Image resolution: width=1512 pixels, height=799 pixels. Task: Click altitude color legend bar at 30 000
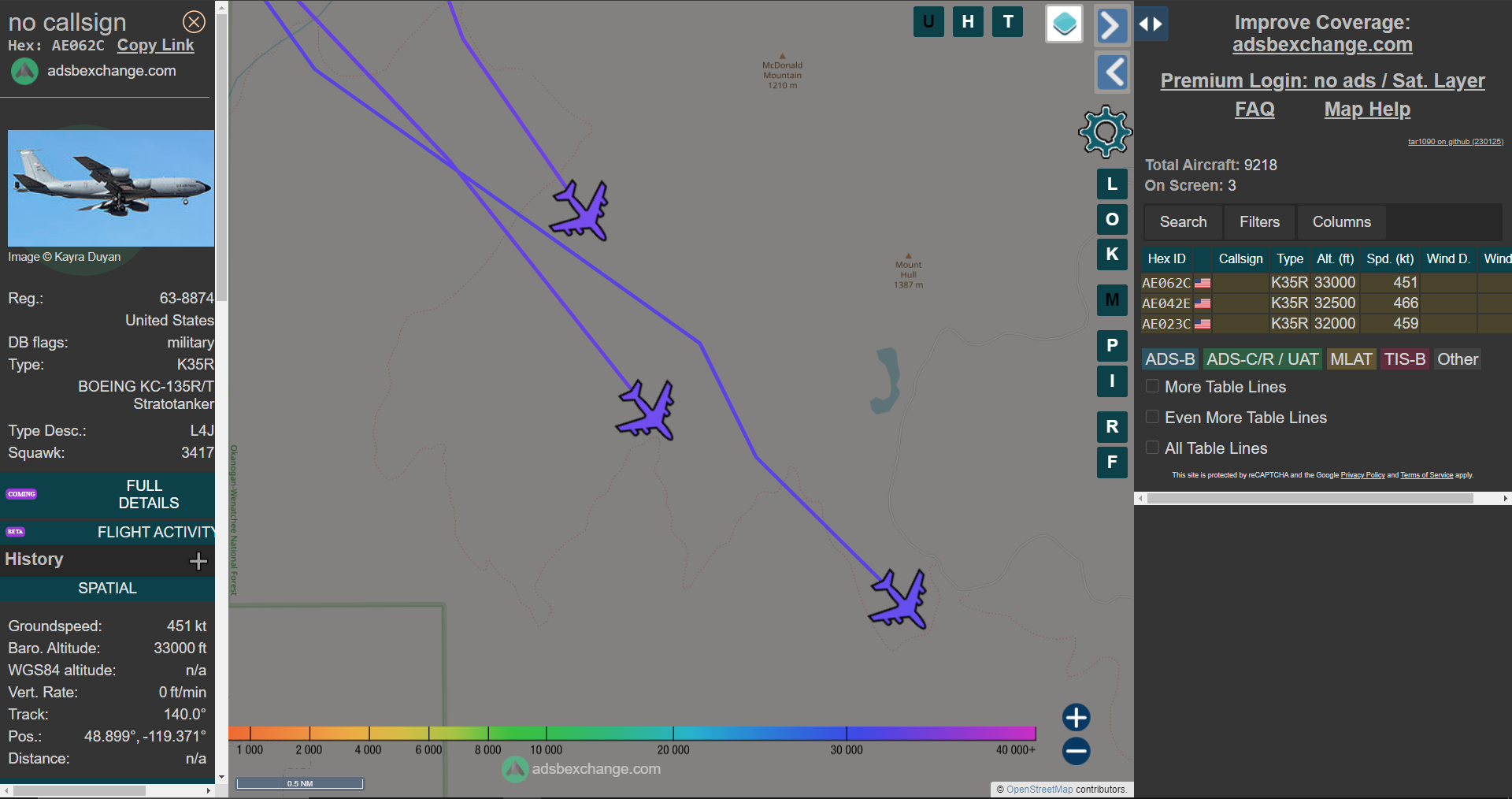[x=847, y=733]
